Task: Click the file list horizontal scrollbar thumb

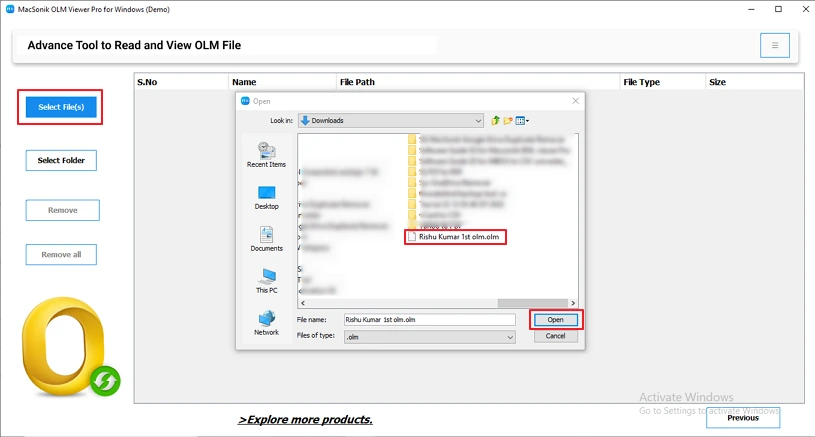Action: (x=532, y=303)
